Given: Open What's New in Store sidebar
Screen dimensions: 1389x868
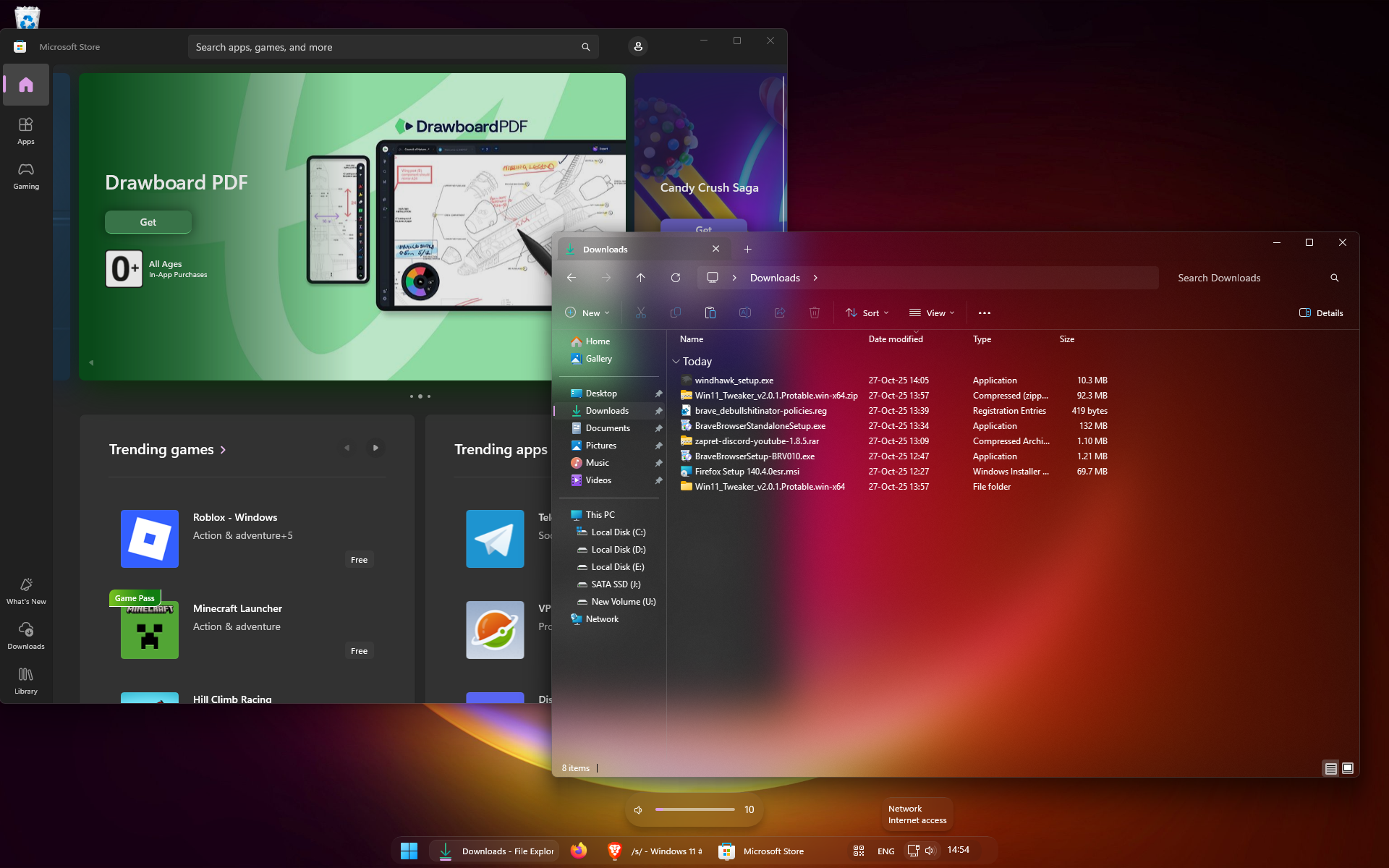Looking at the screenshot, I should tap(26, 591).
